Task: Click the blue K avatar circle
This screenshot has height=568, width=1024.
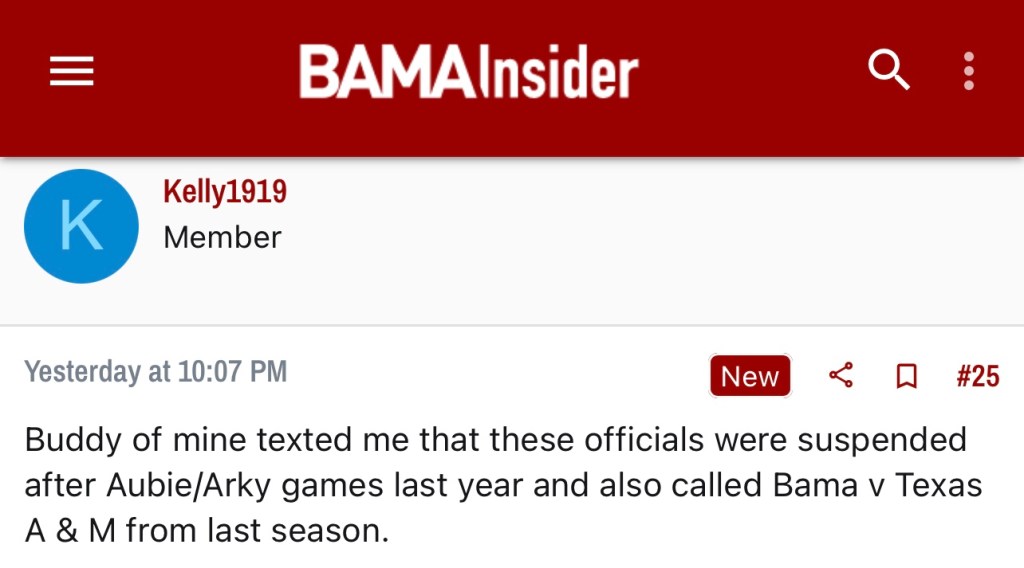Action: [x=80, y=226]
